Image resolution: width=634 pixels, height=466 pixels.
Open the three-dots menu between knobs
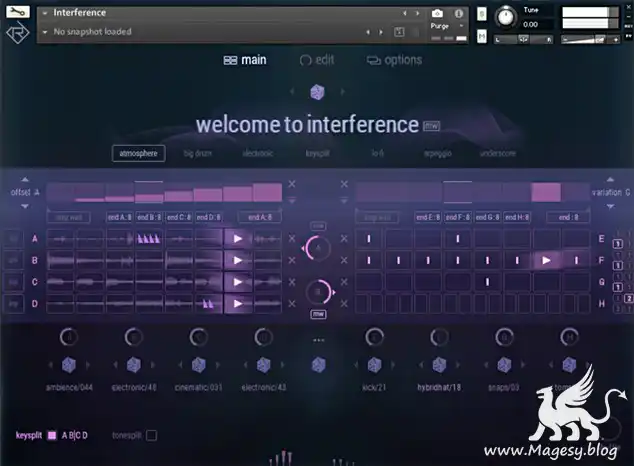click(x=319, y=340)
